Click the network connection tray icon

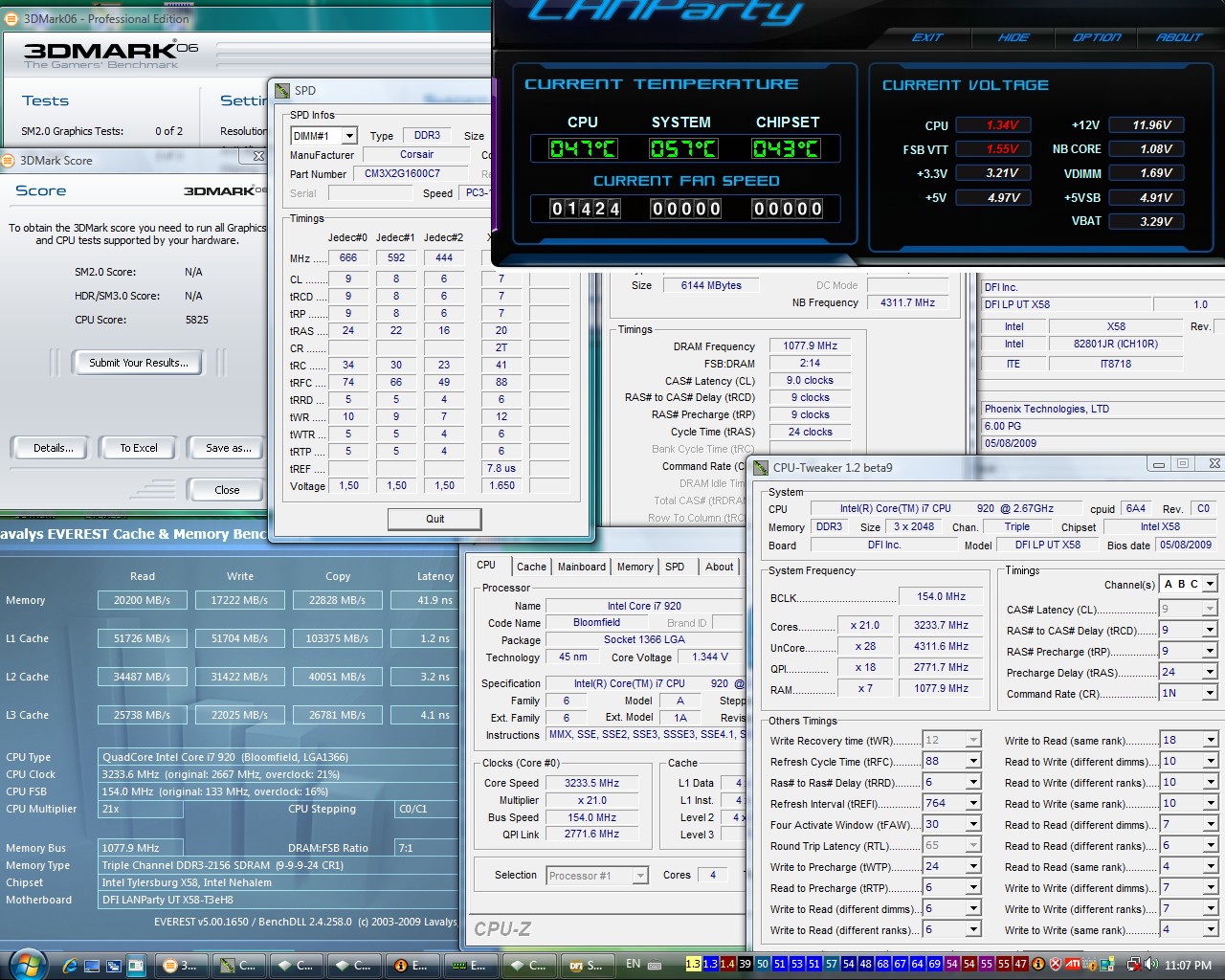pyautogui.click(x=1133, y=964)
